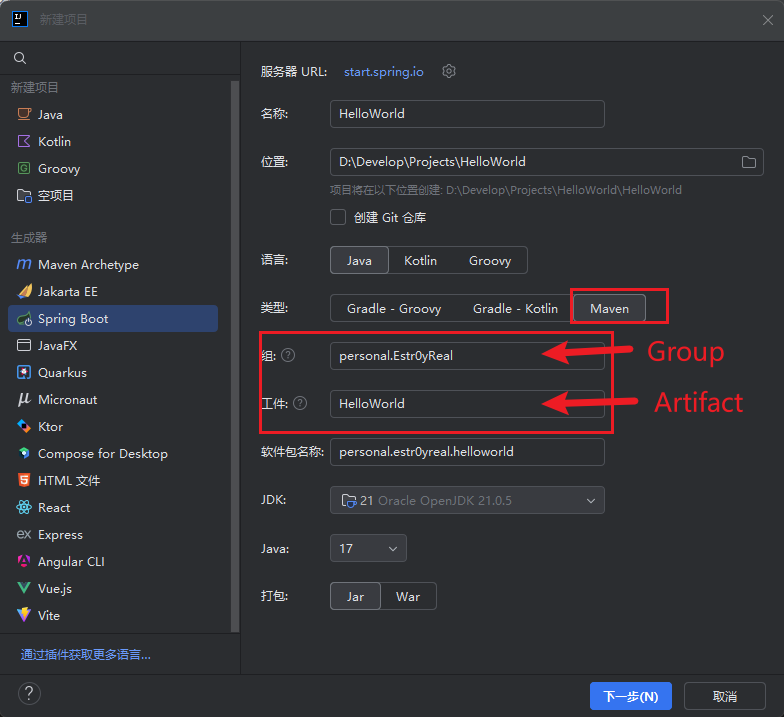Choose the Vue.js generator
Viewport: 784px width, 717px height.
tap(54, 589)
